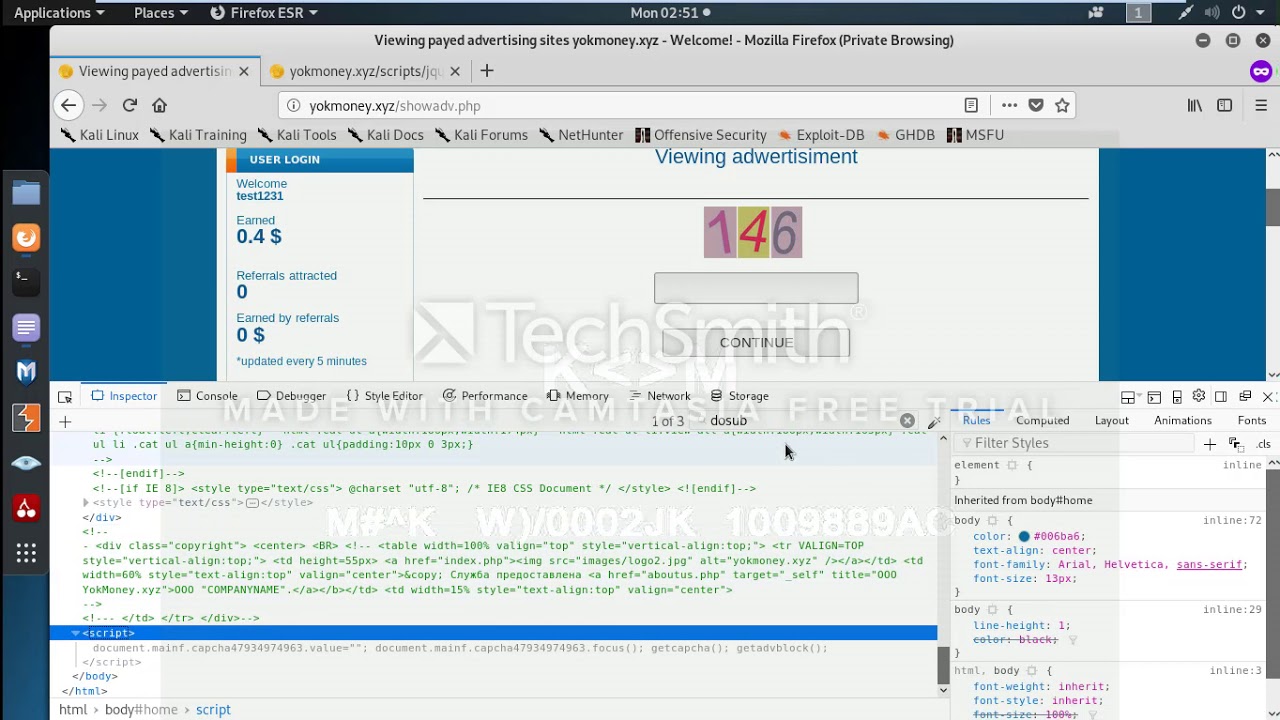The height and width of the screenshot is (720, 1280).
Task: Switch to Fonts sidebar tab
Action: point(1252,421)
